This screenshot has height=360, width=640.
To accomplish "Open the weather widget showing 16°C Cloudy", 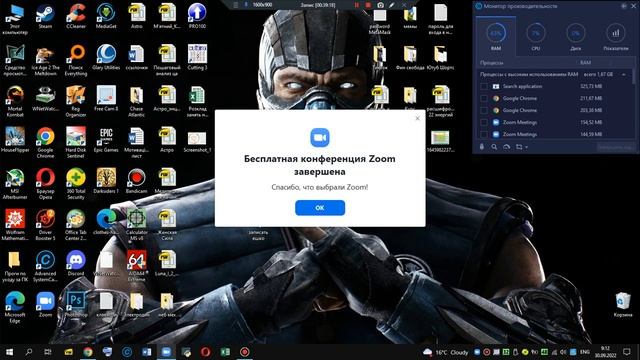I will point(446,352).
